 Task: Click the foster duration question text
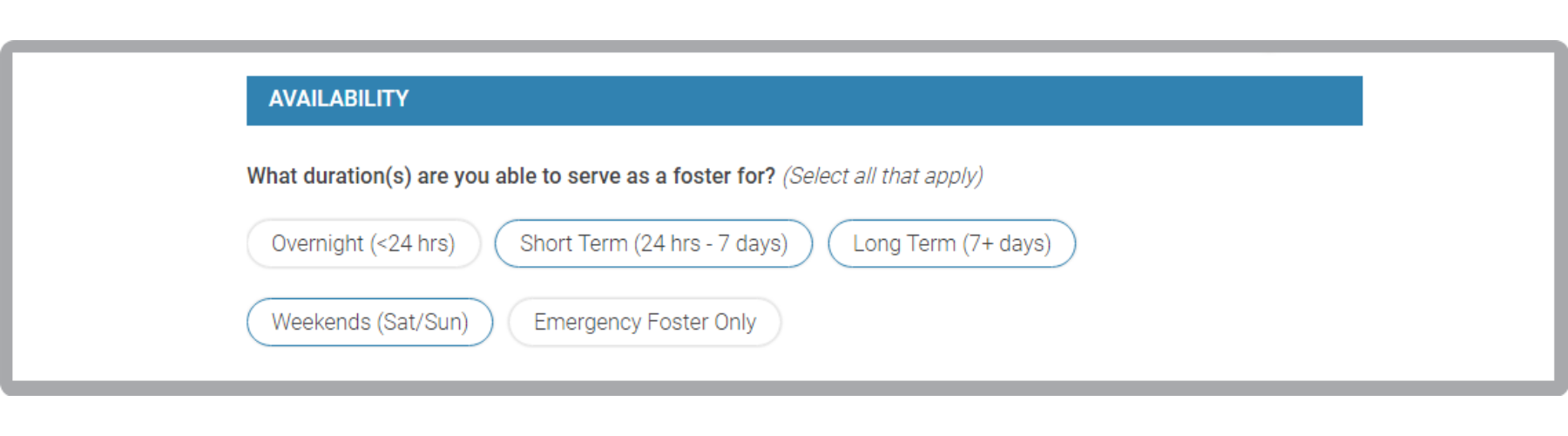(x=510, y=176)
